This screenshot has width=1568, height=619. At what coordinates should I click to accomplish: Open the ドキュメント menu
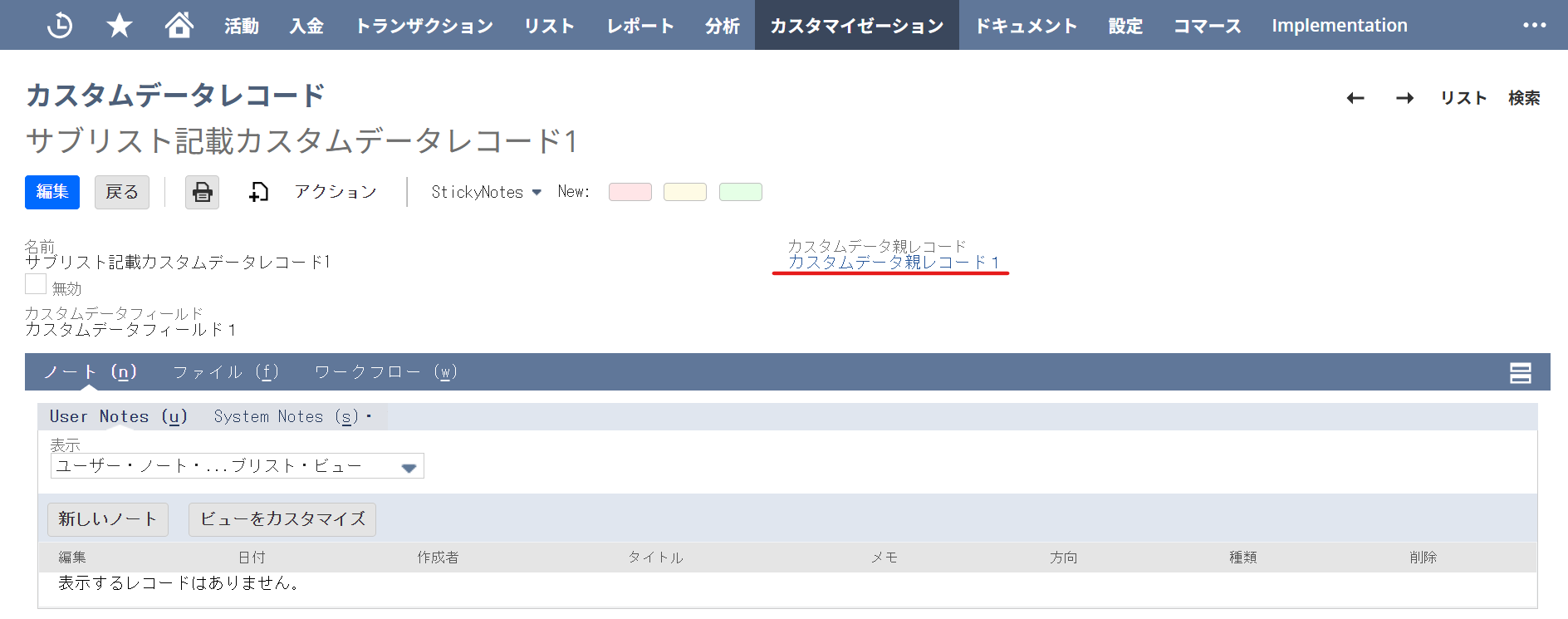click(x=1026, y=26)
